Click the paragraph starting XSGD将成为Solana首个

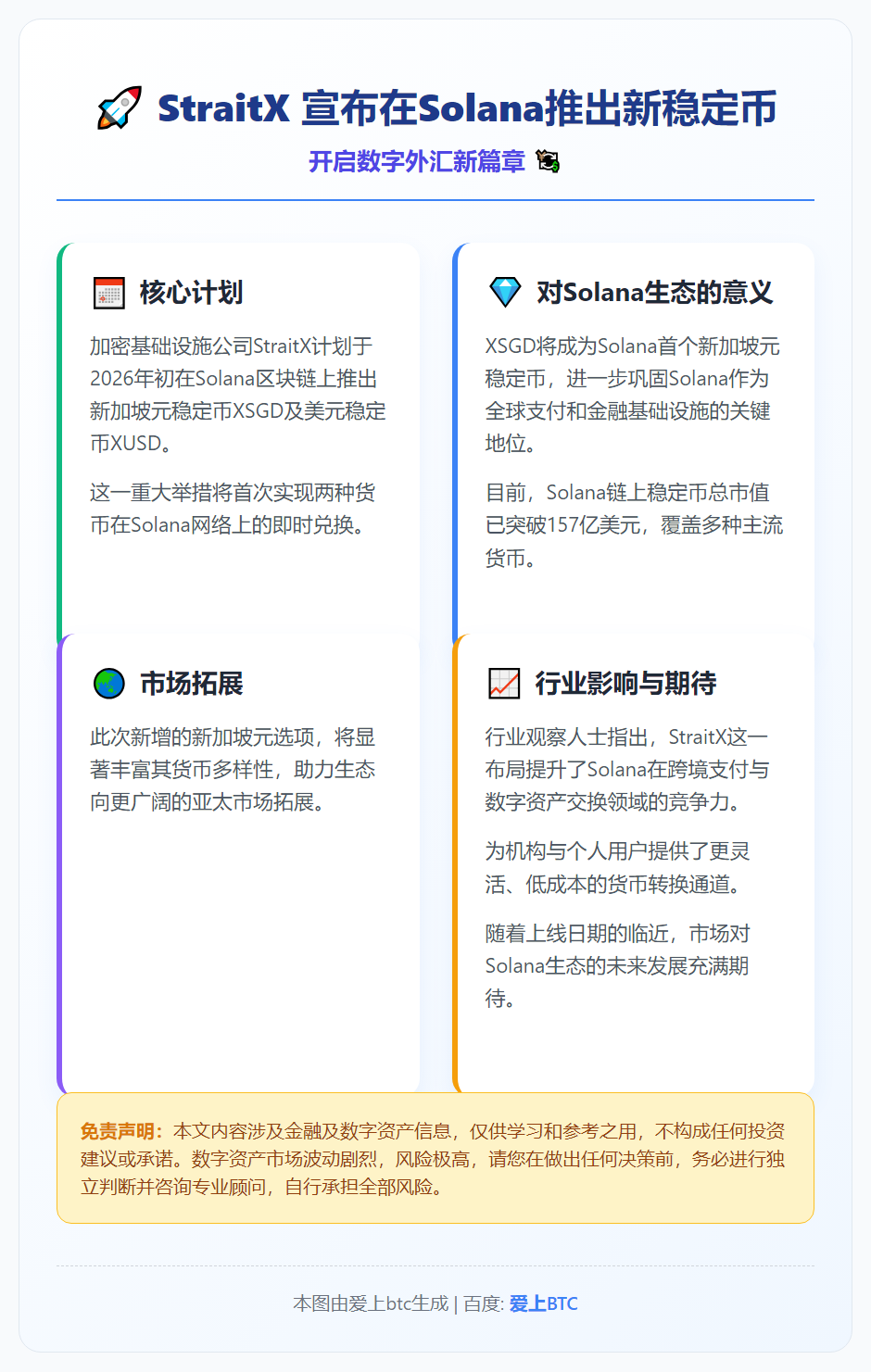(x=633, y=395)
